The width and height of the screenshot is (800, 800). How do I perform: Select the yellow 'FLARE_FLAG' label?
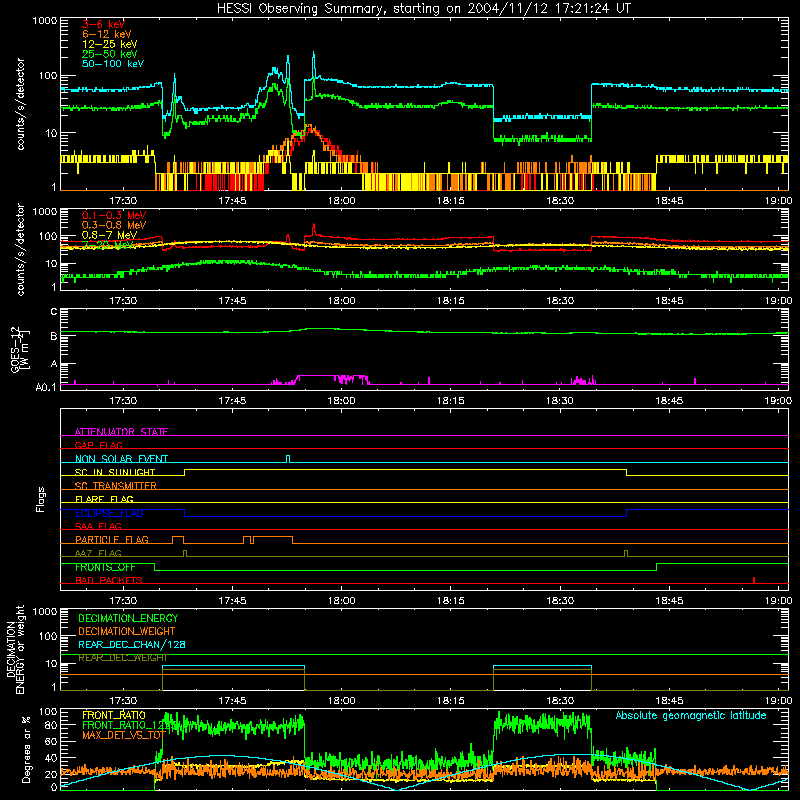[x=104, y=499]
